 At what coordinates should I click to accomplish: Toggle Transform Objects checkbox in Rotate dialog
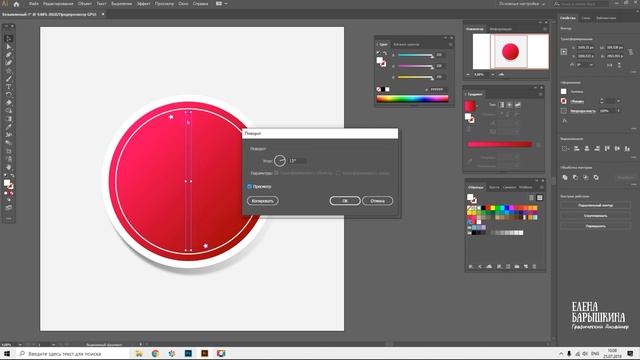coord(276,173)
